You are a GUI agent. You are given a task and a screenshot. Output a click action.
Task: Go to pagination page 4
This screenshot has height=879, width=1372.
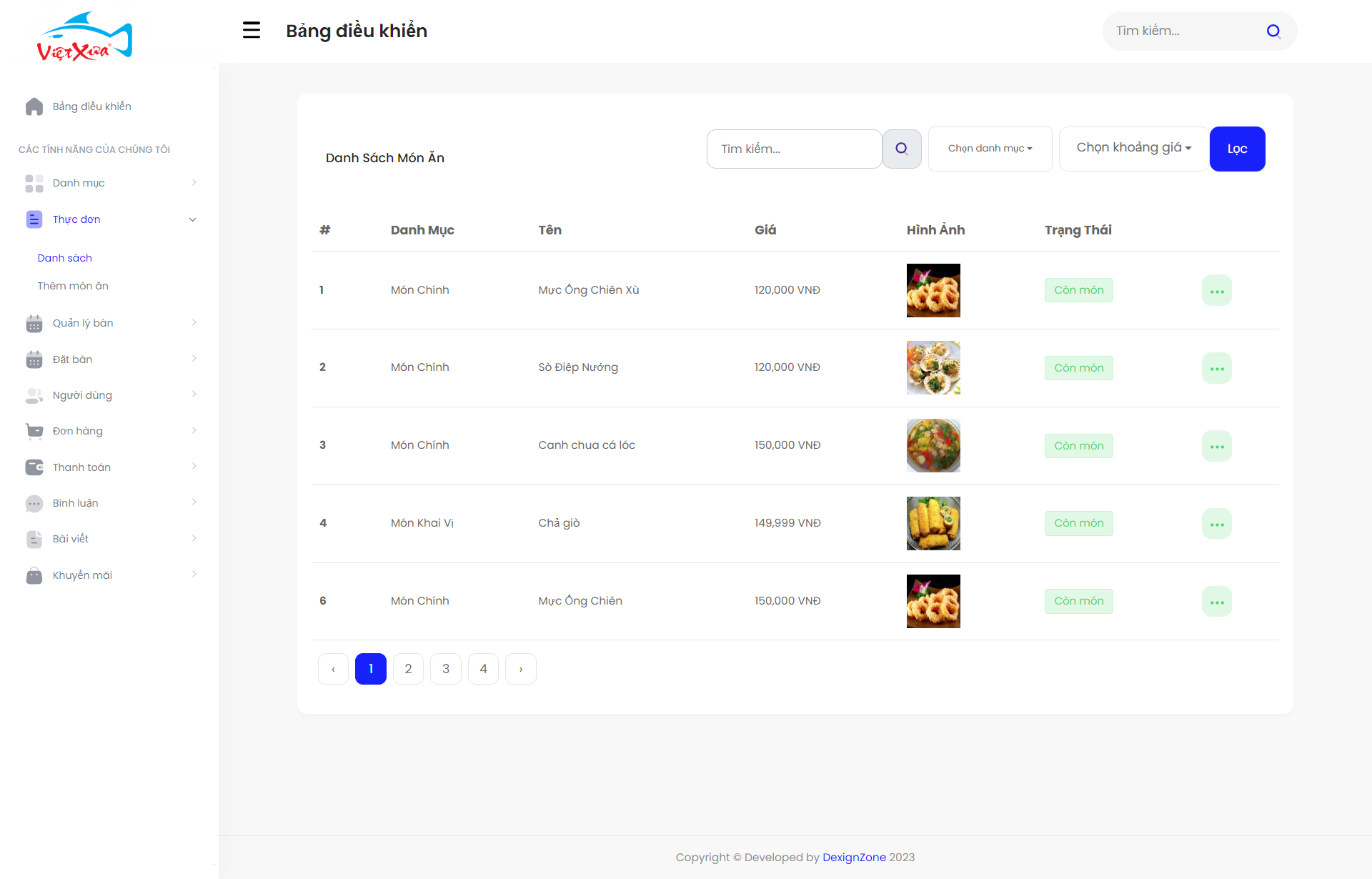coord(483,669)
